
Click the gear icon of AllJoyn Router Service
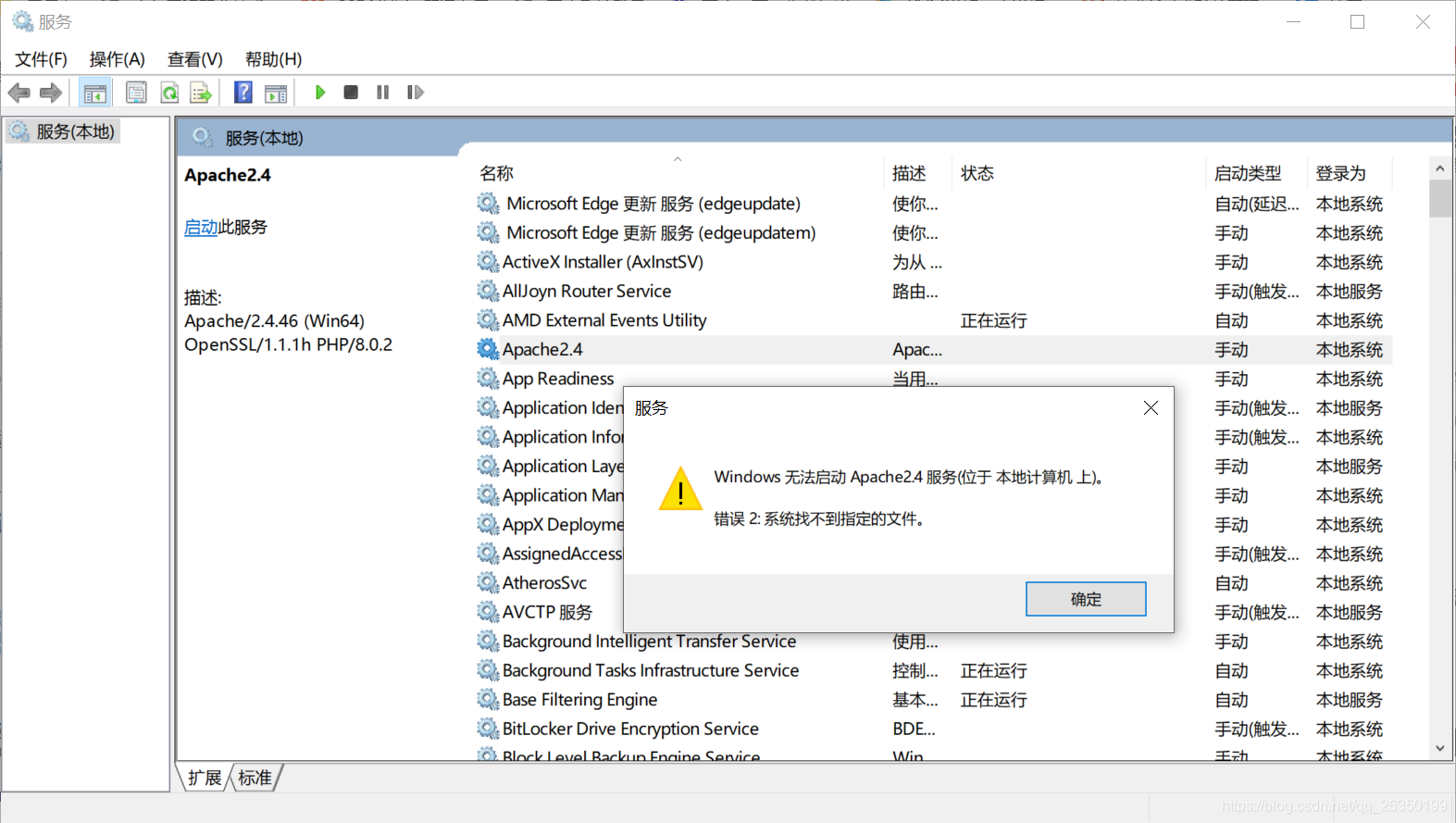488,291
